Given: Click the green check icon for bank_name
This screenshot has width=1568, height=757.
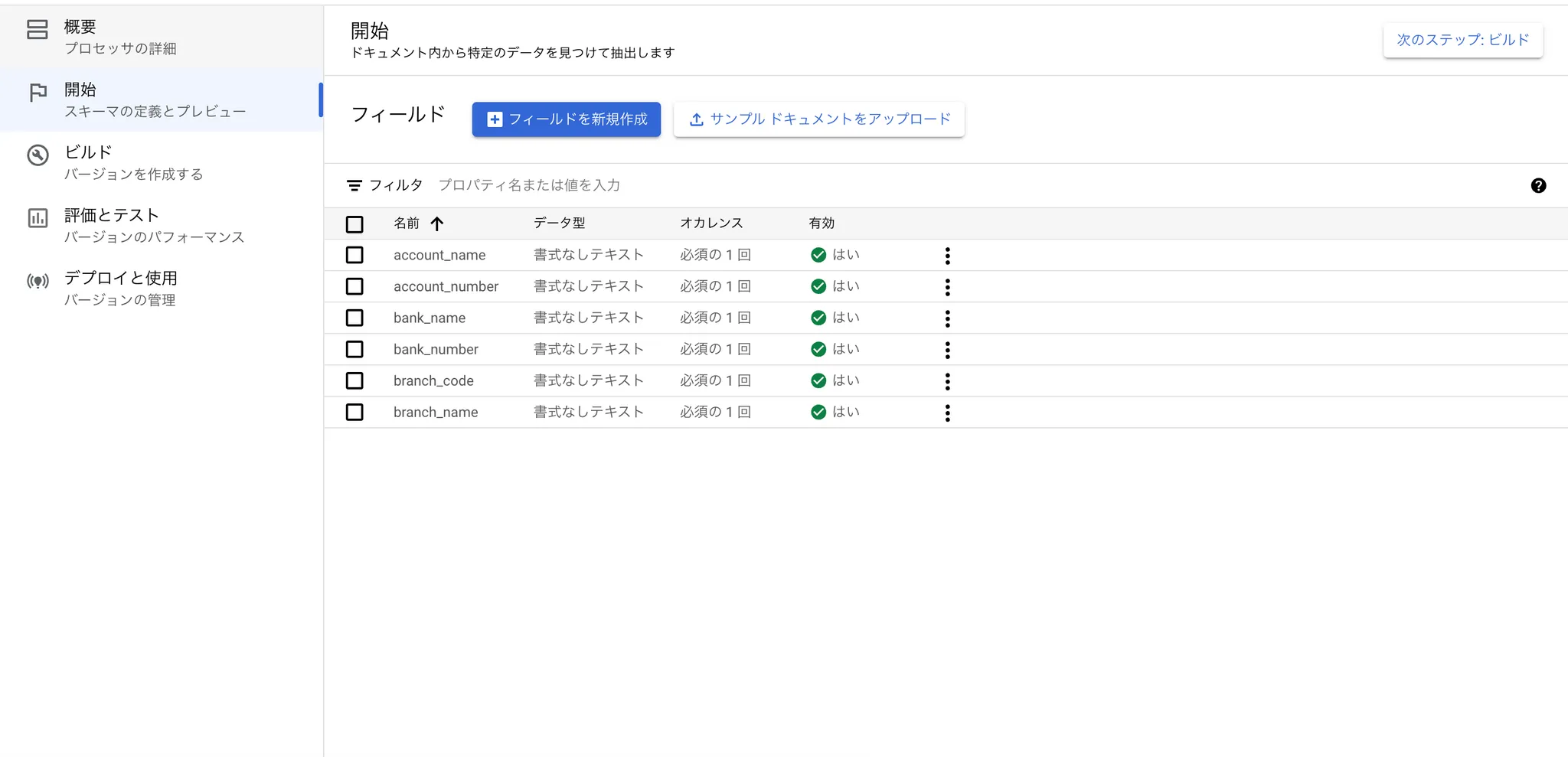Looking at the screenshot, I should (x=818, y=318).
